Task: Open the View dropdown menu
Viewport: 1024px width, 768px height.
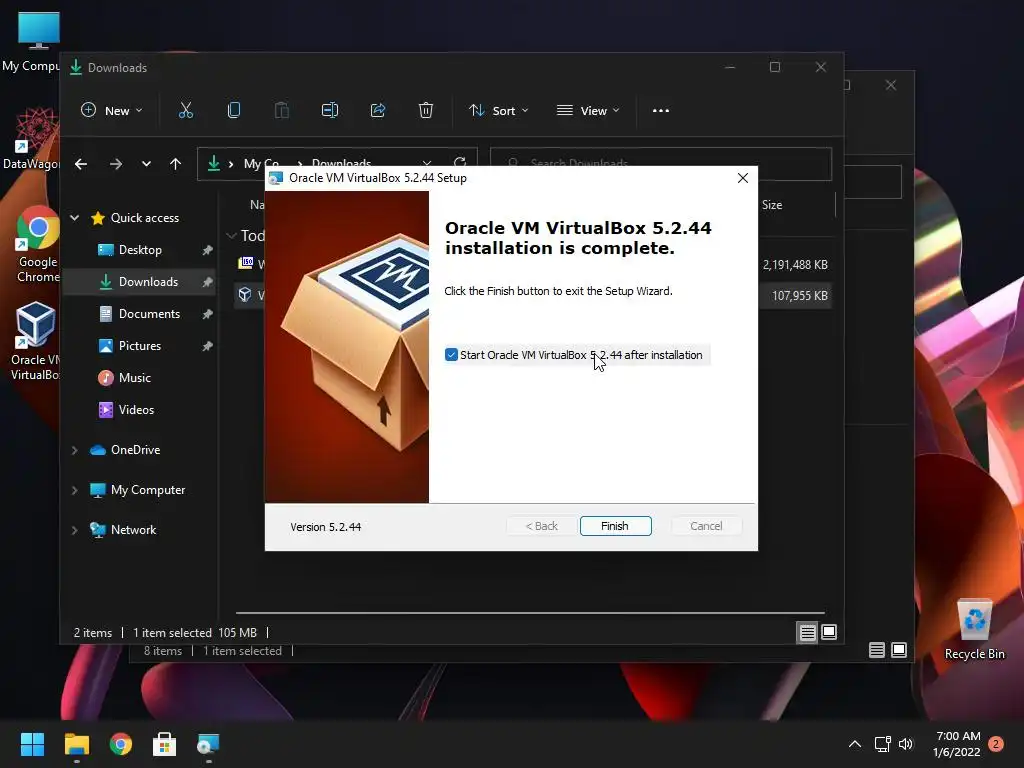Action: [588, 110]
